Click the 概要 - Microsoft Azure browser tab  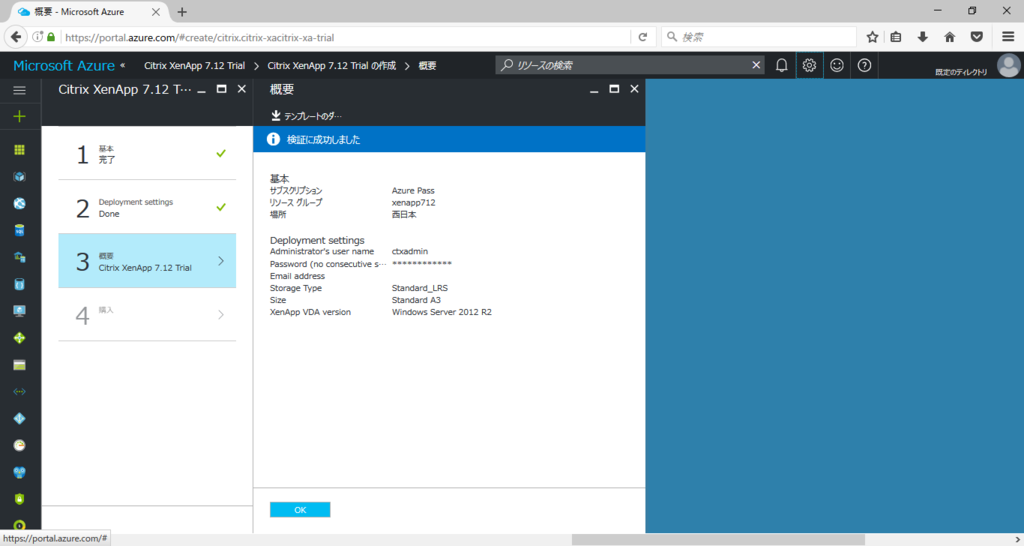click(x=89, y=12)
